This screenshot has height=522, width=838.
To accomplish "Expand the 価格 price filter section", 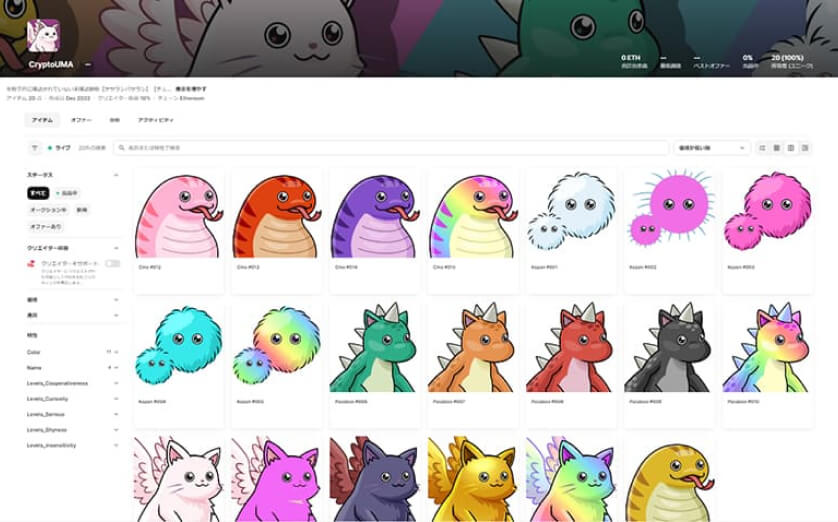I will point(73,300).
